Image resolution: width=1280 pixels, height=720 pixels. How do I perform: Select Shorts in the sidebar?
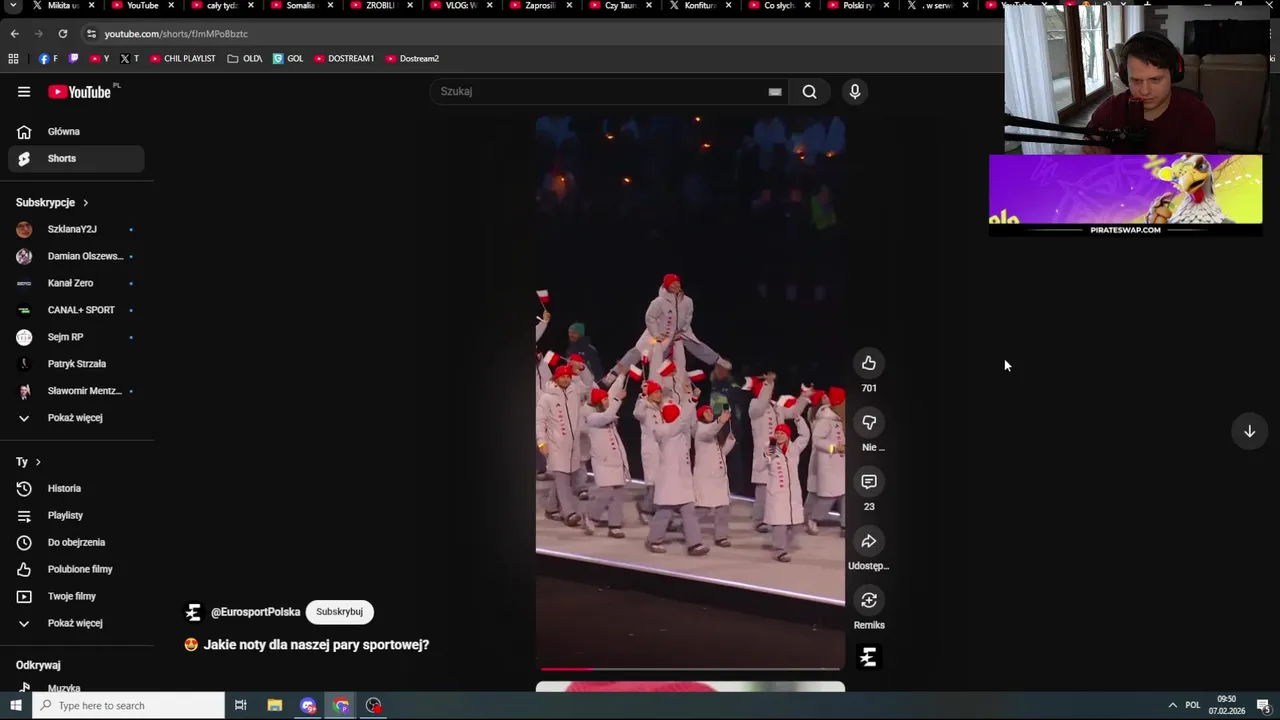point(76,158)
